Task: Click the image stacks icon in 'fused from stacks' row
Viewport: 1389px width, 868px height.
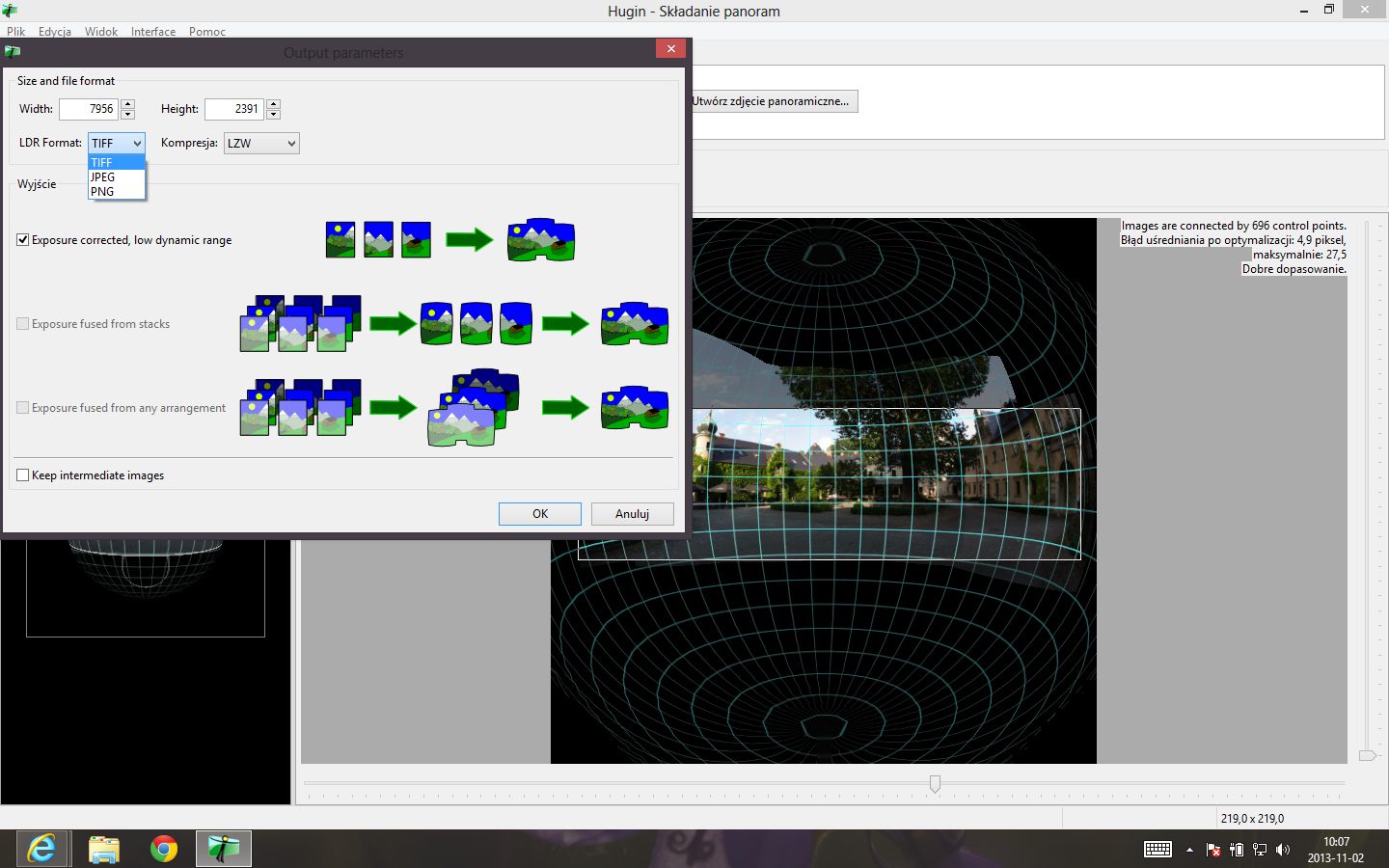Action: [x=300, y=323]
